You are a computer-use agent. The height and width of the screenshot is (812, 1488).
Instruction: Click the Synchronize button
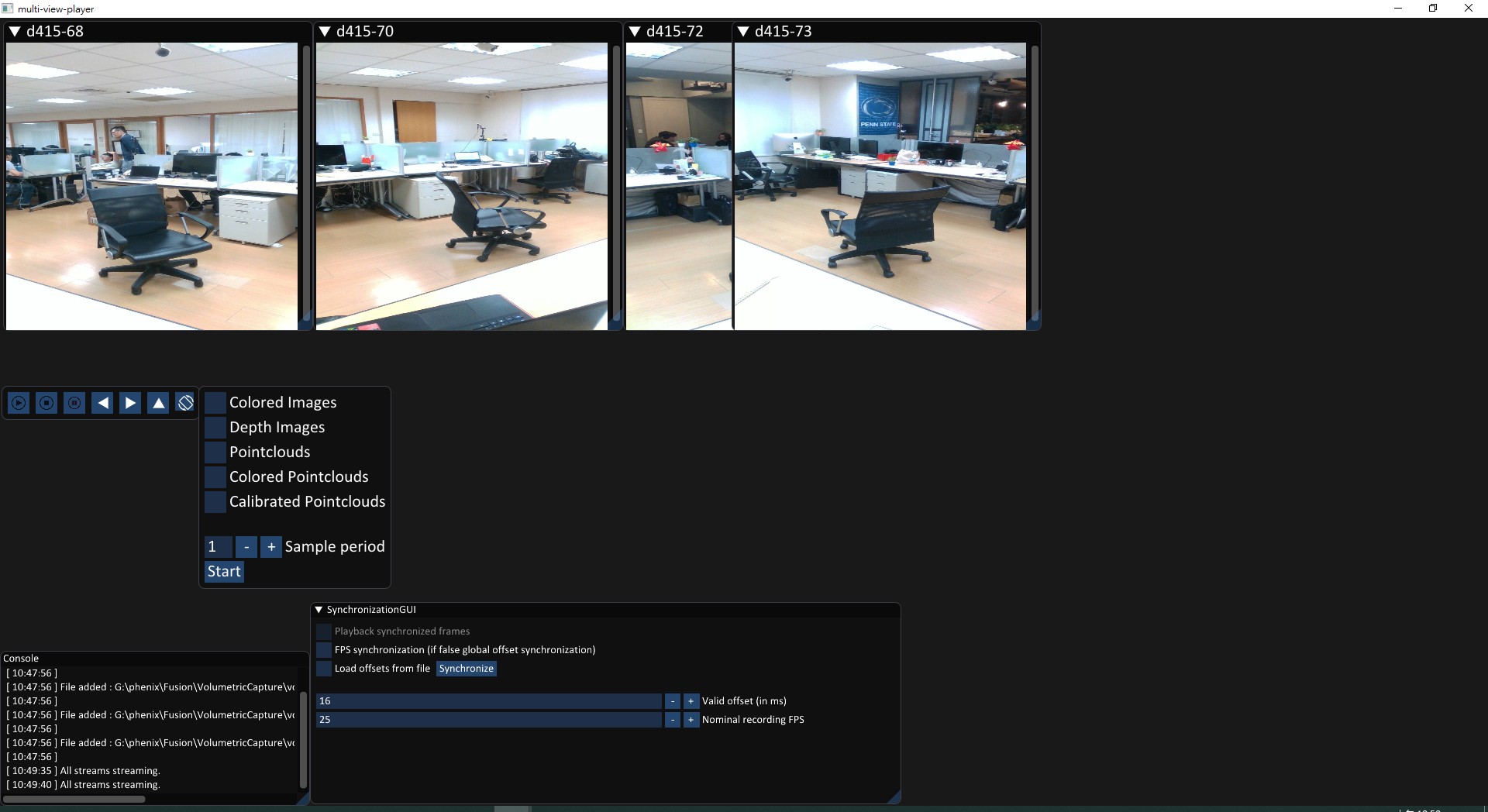(x=465, y=668)
